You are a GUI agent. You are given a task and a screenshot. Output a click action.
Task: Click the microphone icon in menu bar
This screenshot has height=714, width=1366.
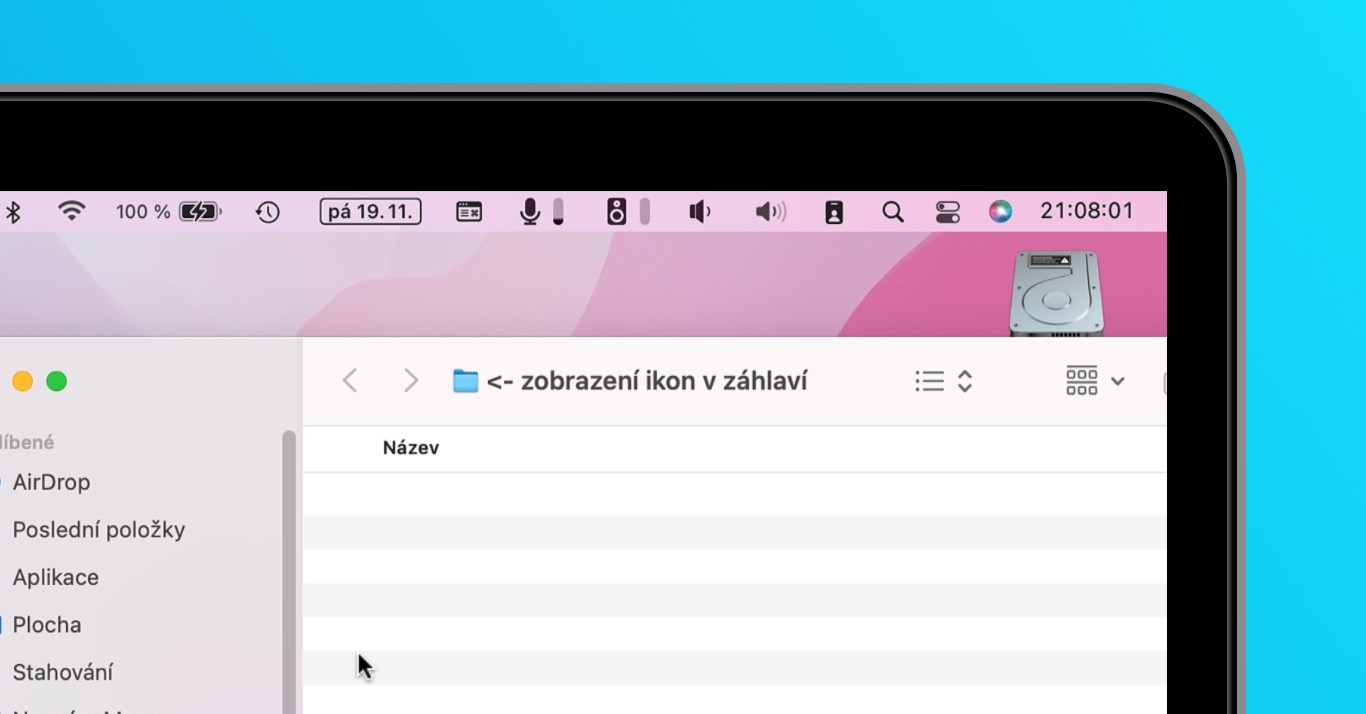click(530, 211)
